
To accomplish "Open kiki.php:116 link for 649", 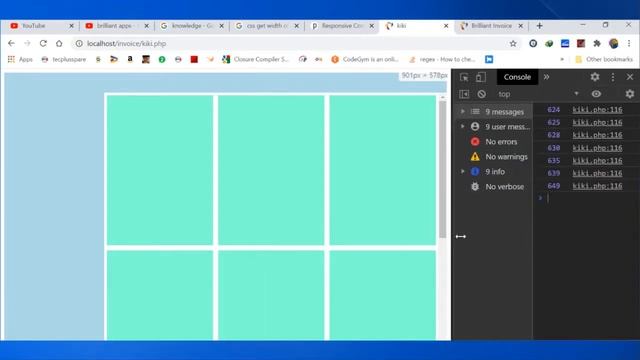I will 597,186.
